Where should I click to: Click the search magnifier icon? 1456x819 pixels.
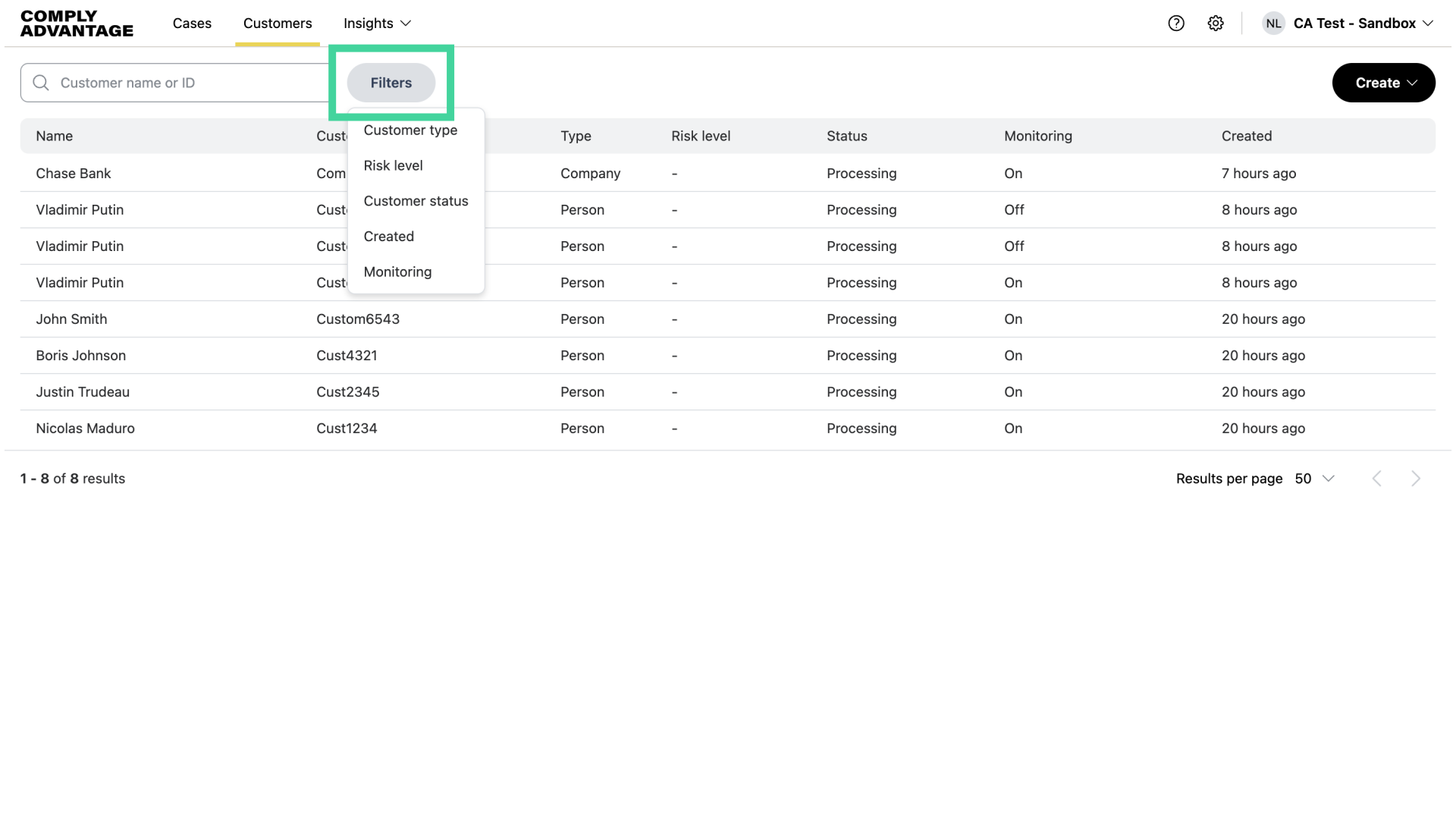point(41,83)
